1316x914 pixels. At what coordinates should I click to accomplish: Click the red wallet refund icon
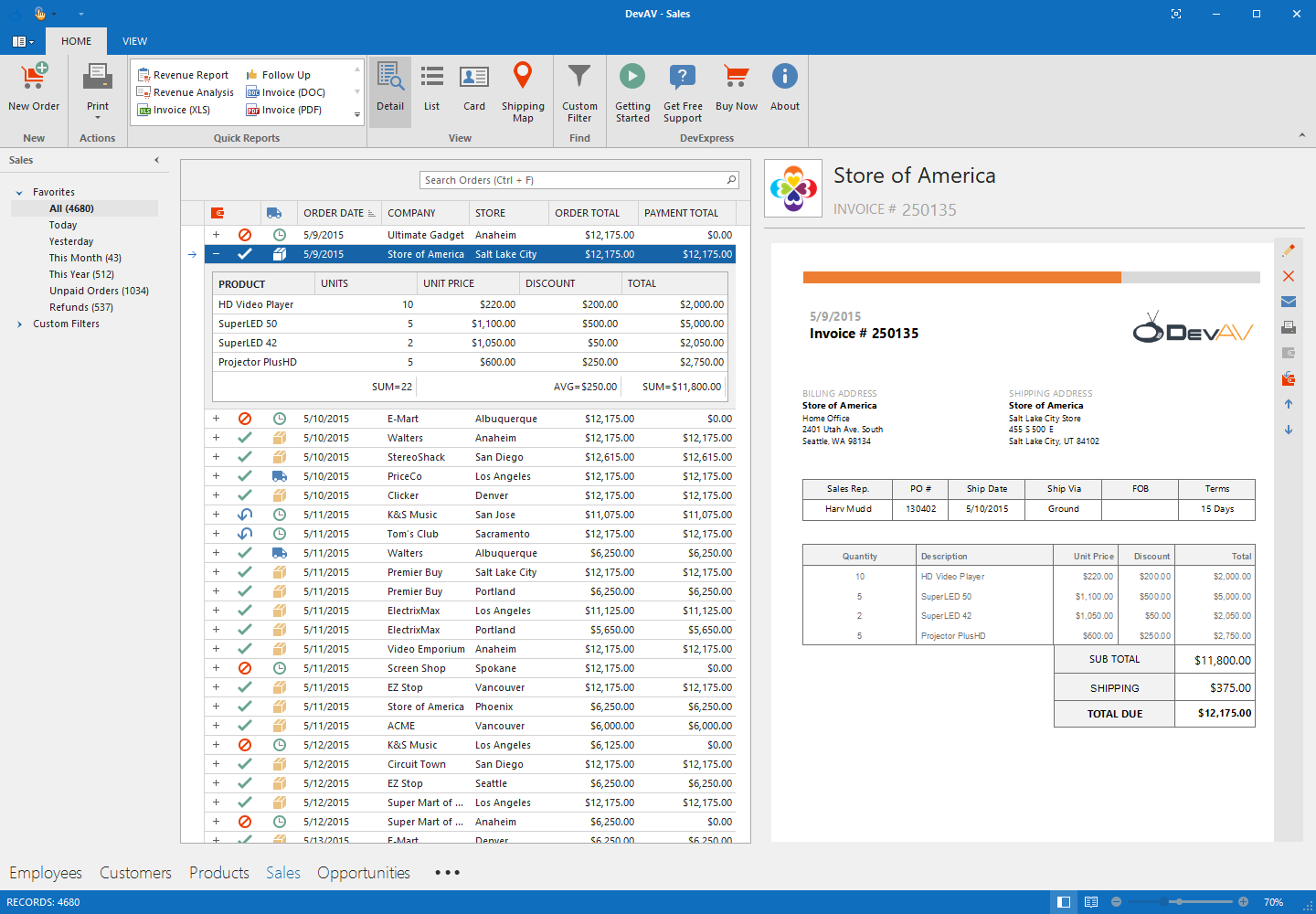[x=1289, y=378]
